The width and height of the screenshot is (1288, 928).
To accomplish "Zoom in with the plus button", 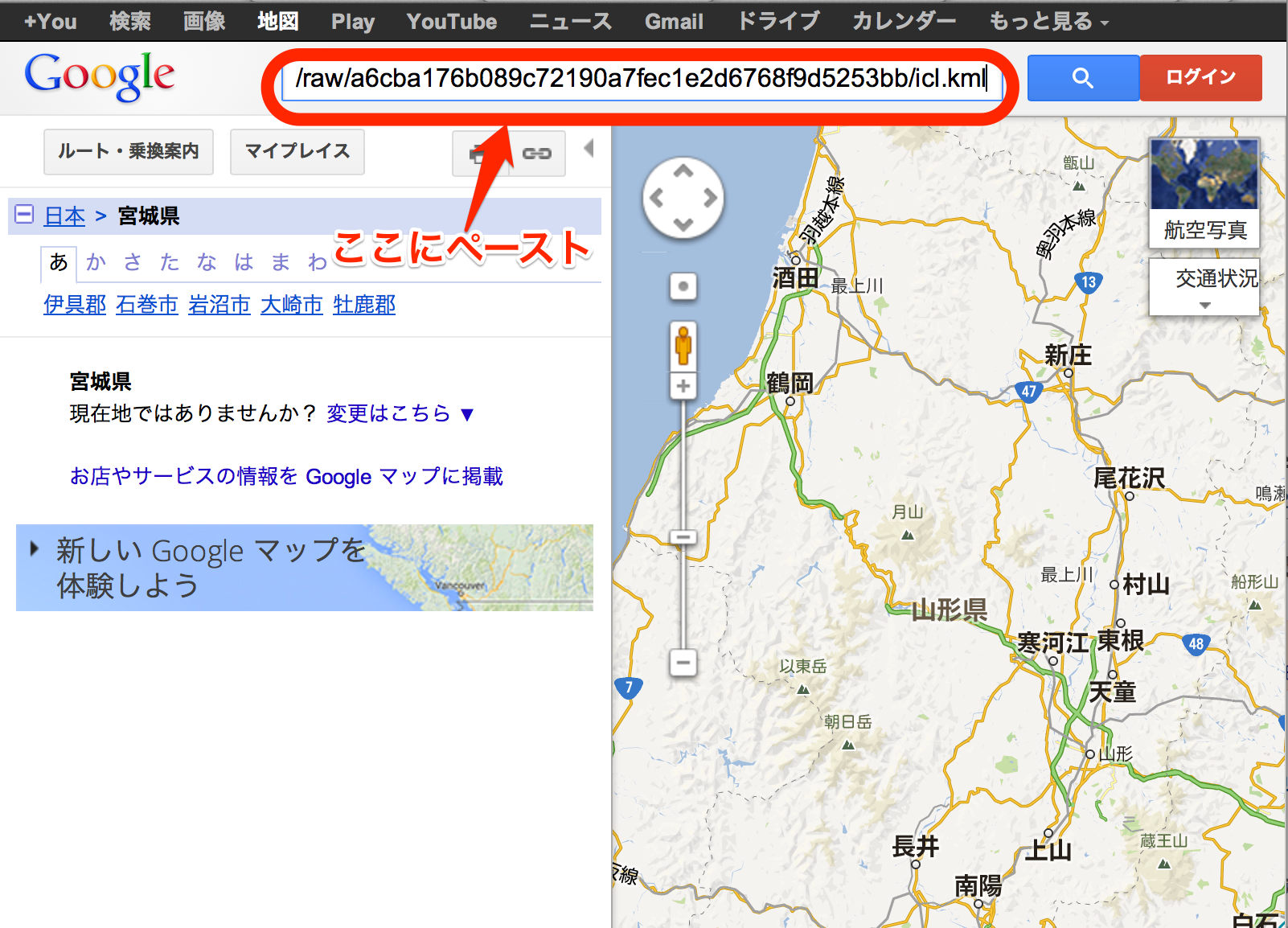I will pyautogui.click(x=683, y=386).
